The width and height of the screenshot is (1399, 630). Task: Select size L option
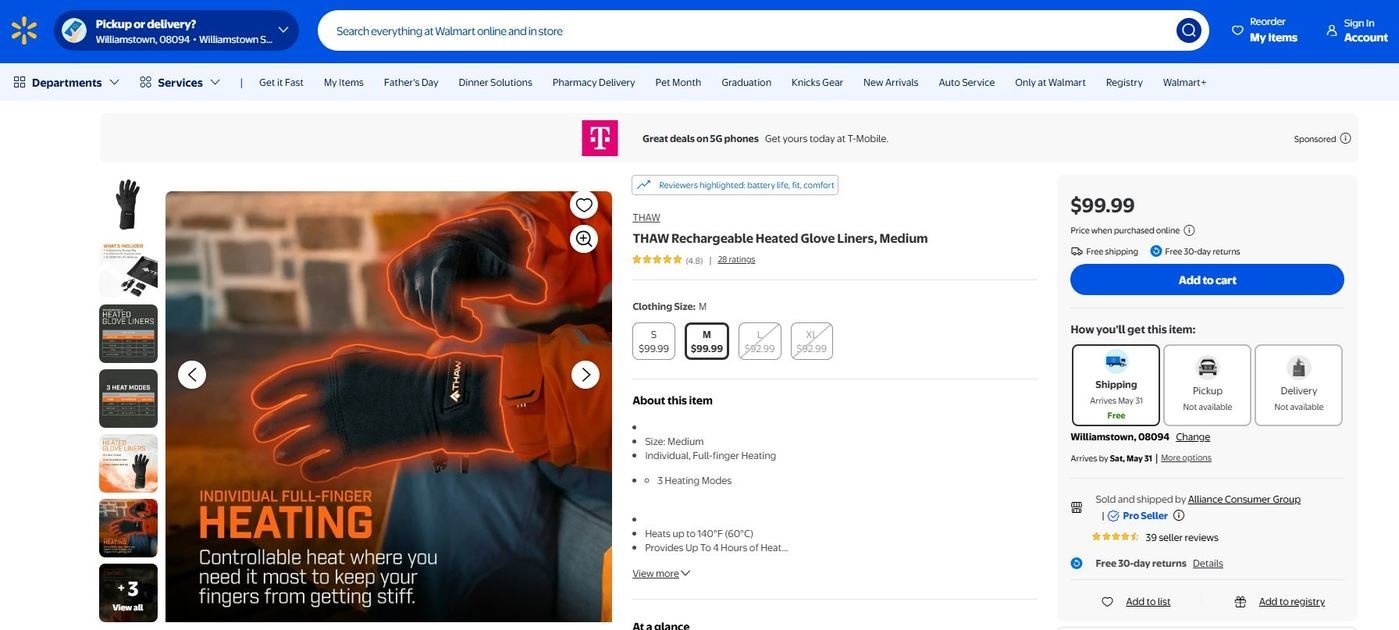760,341
